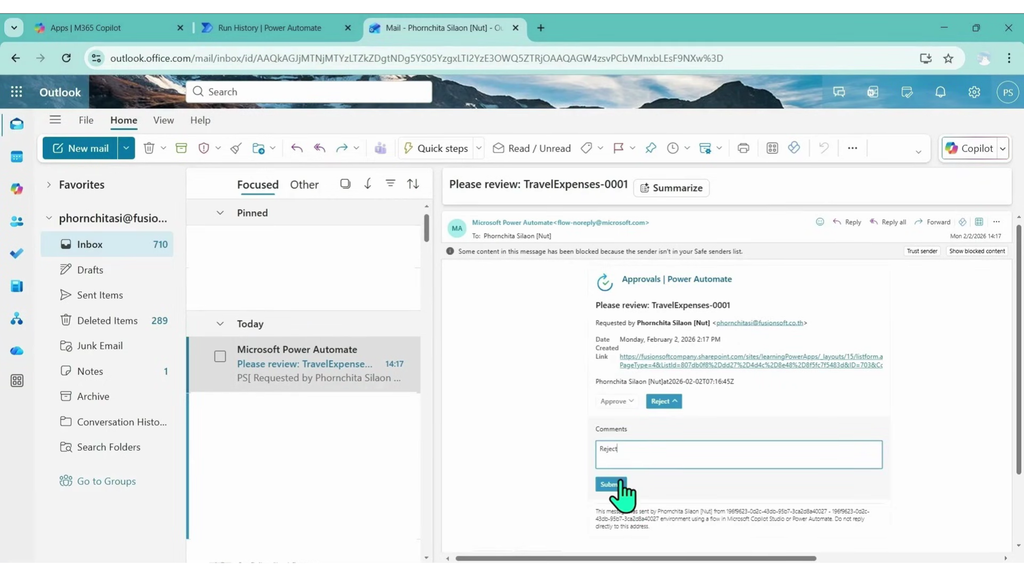Click Show blocked content
1024x576 pixels.
[977, 251]
